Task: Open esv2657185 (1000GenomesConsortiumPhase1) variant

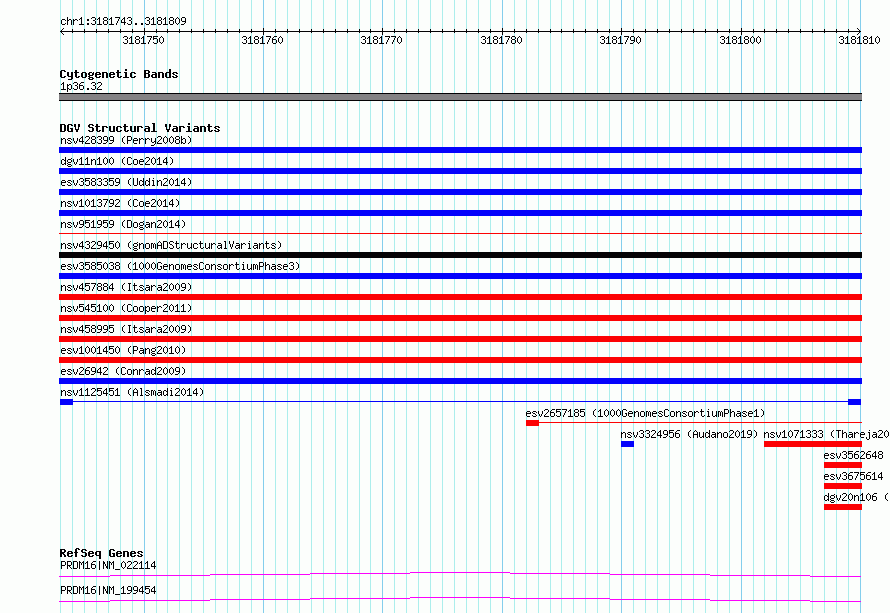Action: tap(645, 413)
